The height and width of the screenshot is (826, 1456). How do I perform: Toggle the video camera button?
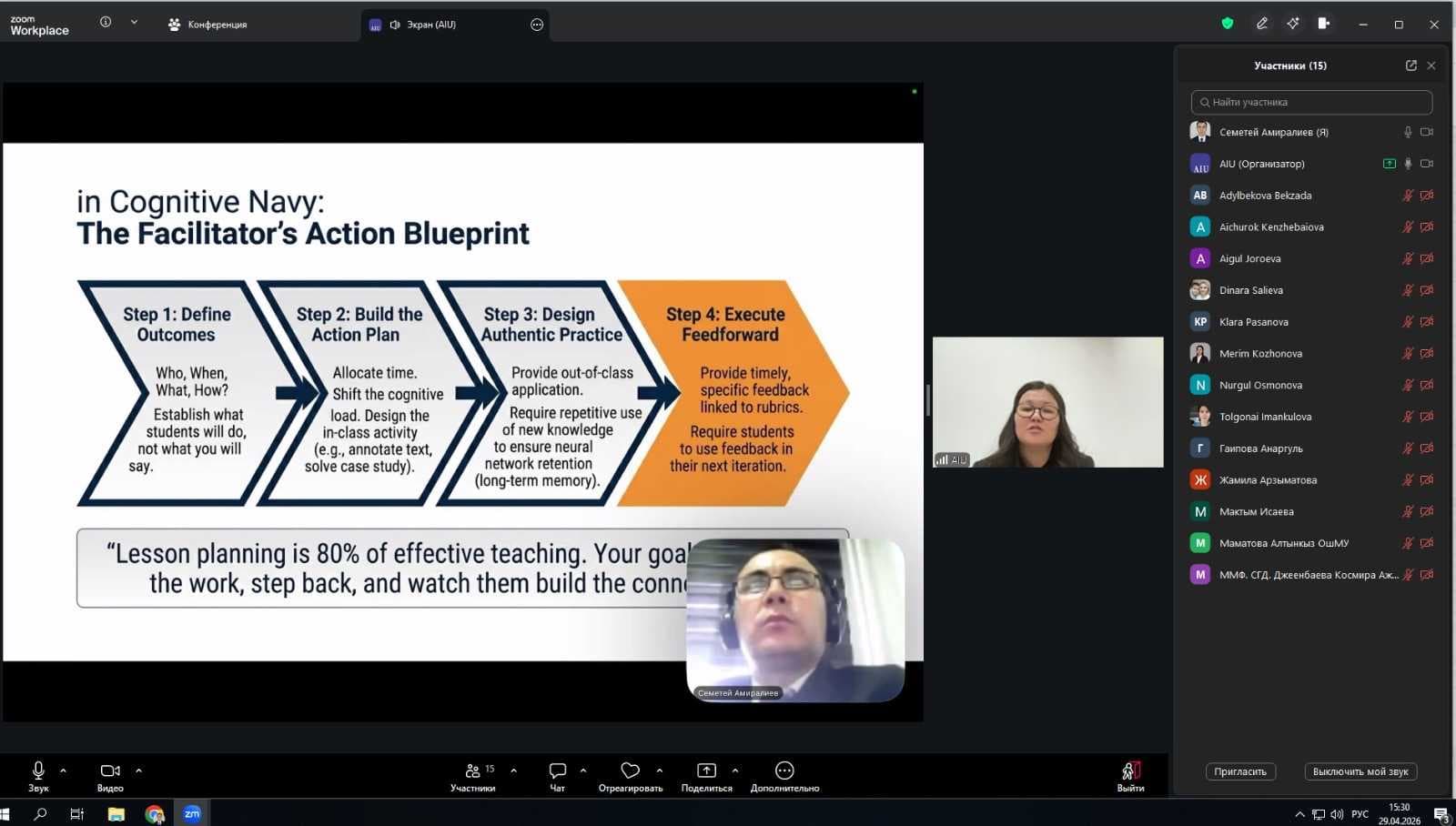[110, 771]
